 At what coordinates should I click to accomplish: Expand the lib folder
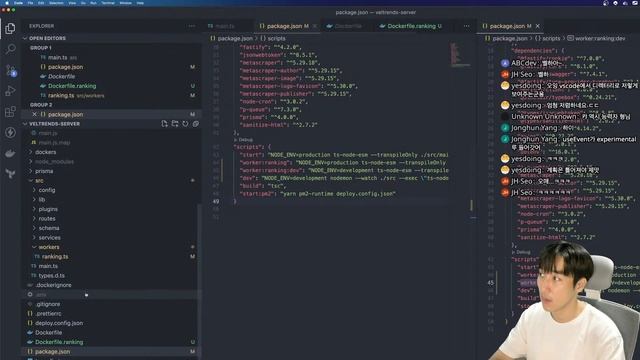point(42,200)
